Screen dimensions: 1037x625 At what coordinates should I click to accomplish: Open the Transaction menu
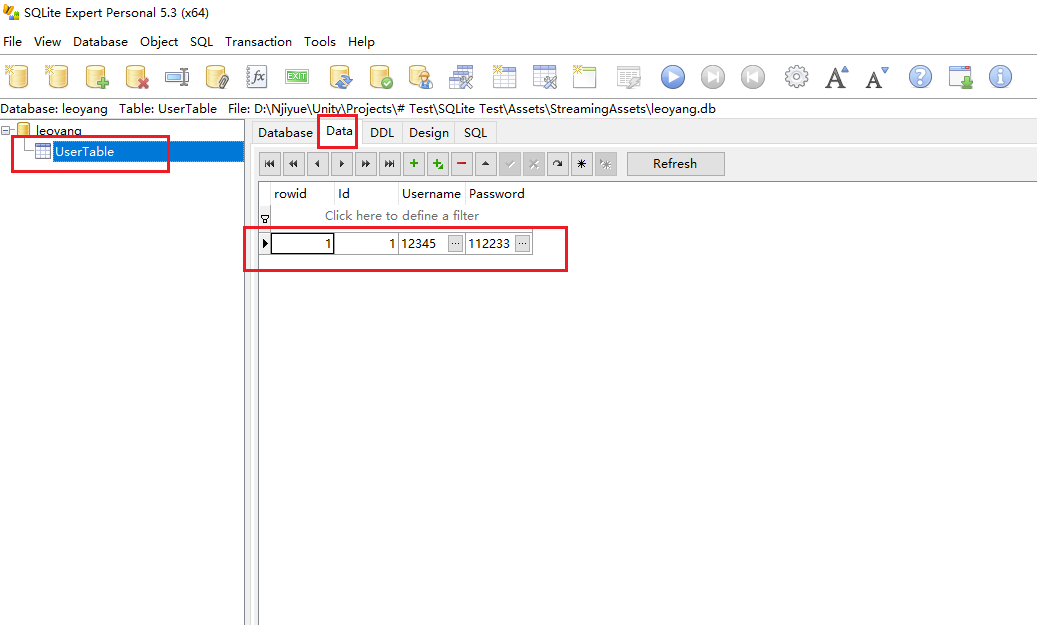click(258, 42)
